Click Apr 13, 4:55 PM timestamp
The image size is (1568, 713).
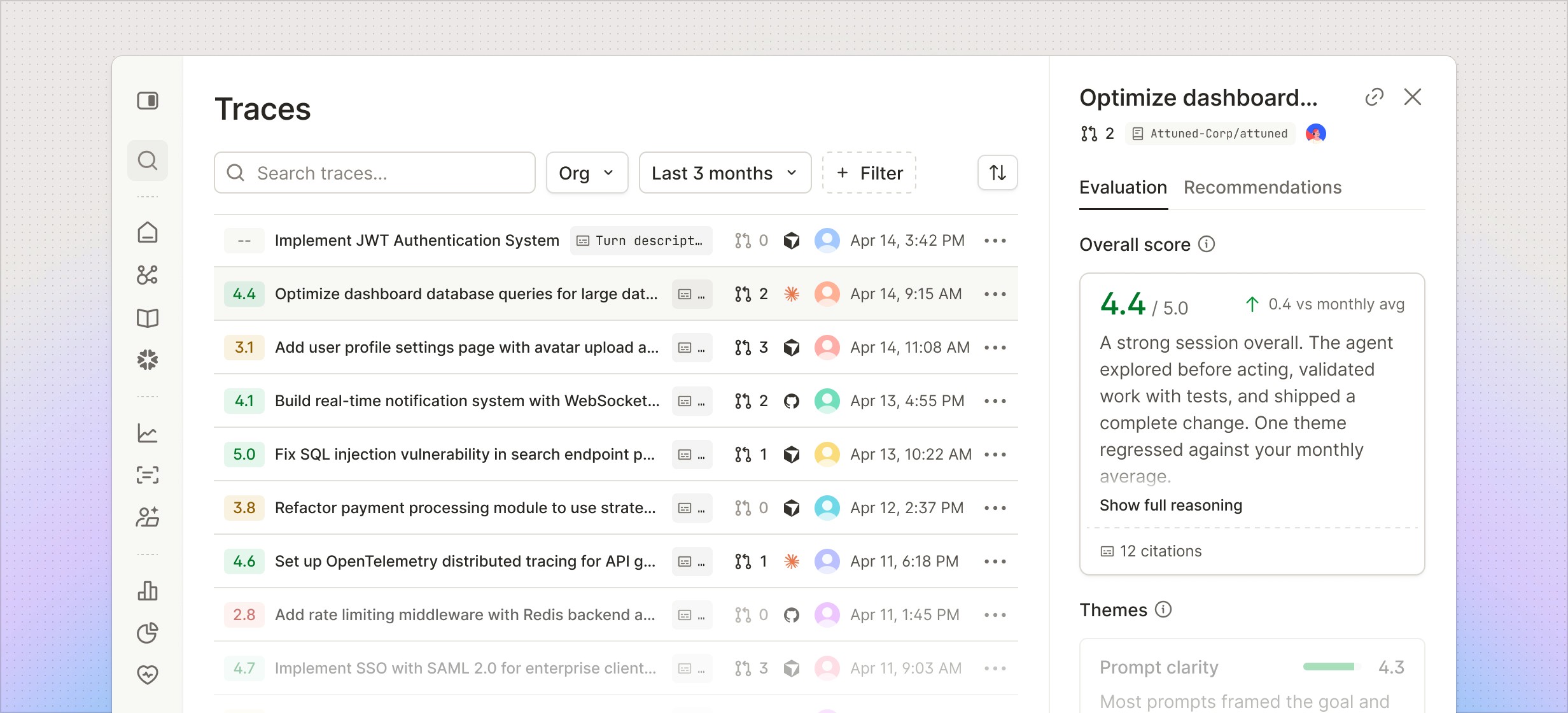[x=907, y=401]
